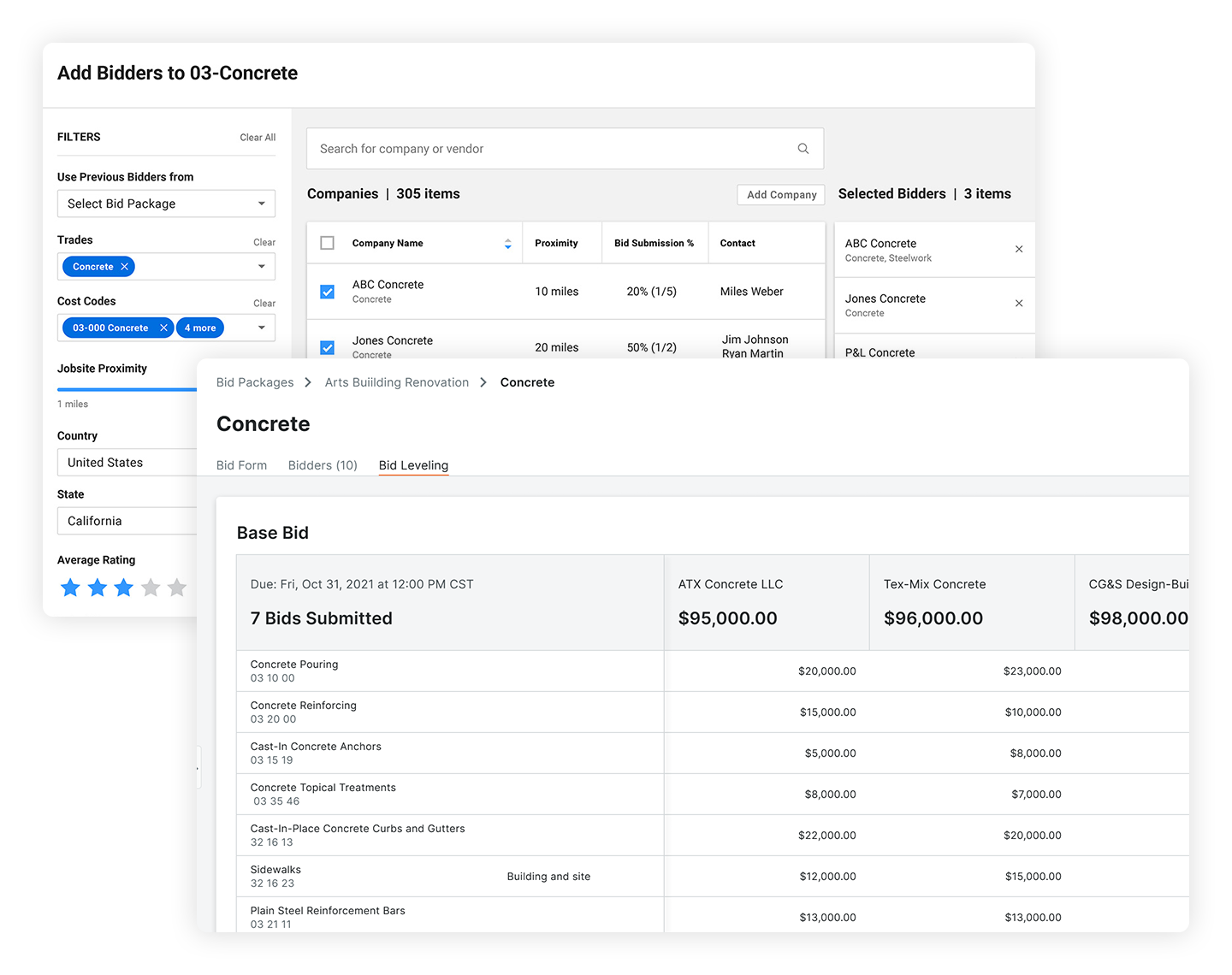Remove the 03-000 Concrete cost code chip
Viewport: 1232px width, 975px height.
[163, 328]
